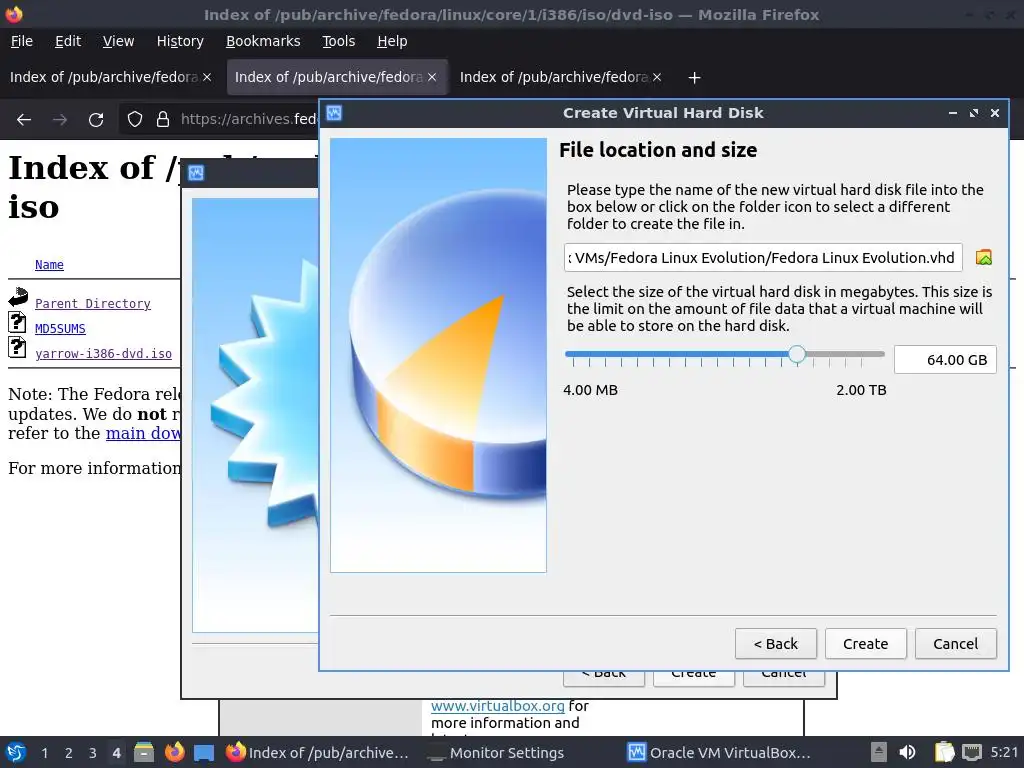1024x768 pixels.
Task: Click the < Back button in the disk dialog
Action: pyautogui.click(x=776, y=644)
